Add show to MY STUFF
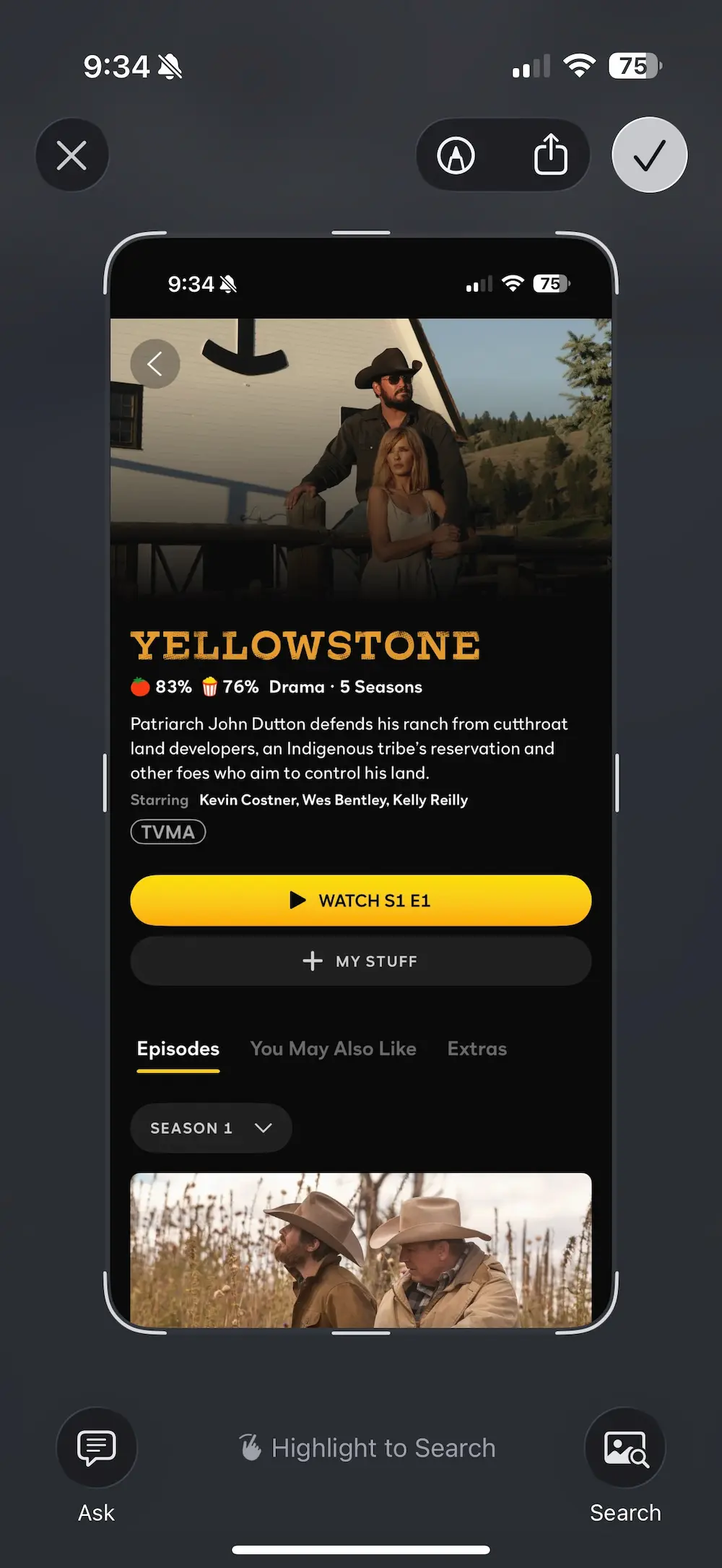This screenshot has width=722, height=1568. (361, 961)
